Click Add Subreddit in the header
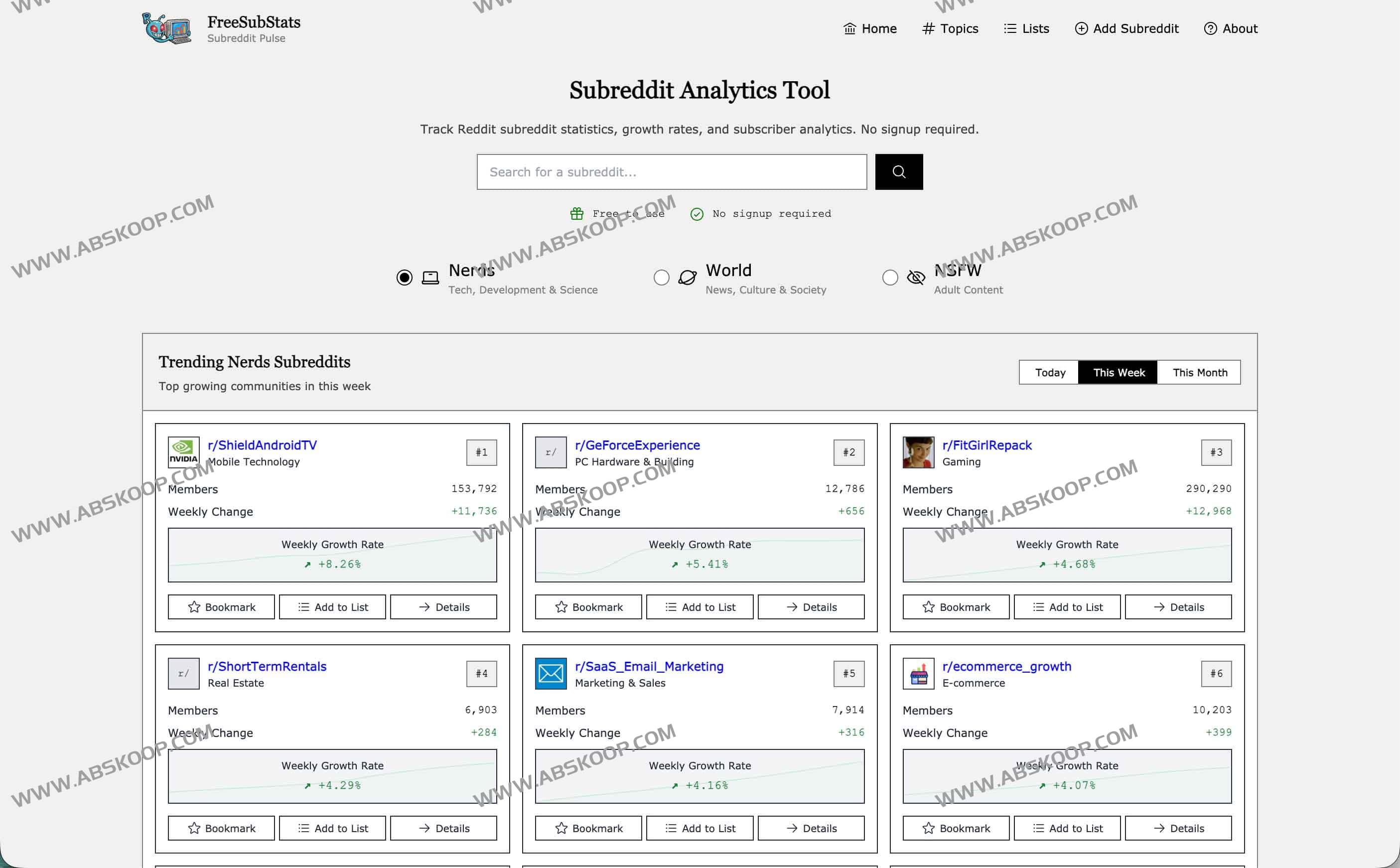The image size is (1400, 868). tap(1126, 29)
